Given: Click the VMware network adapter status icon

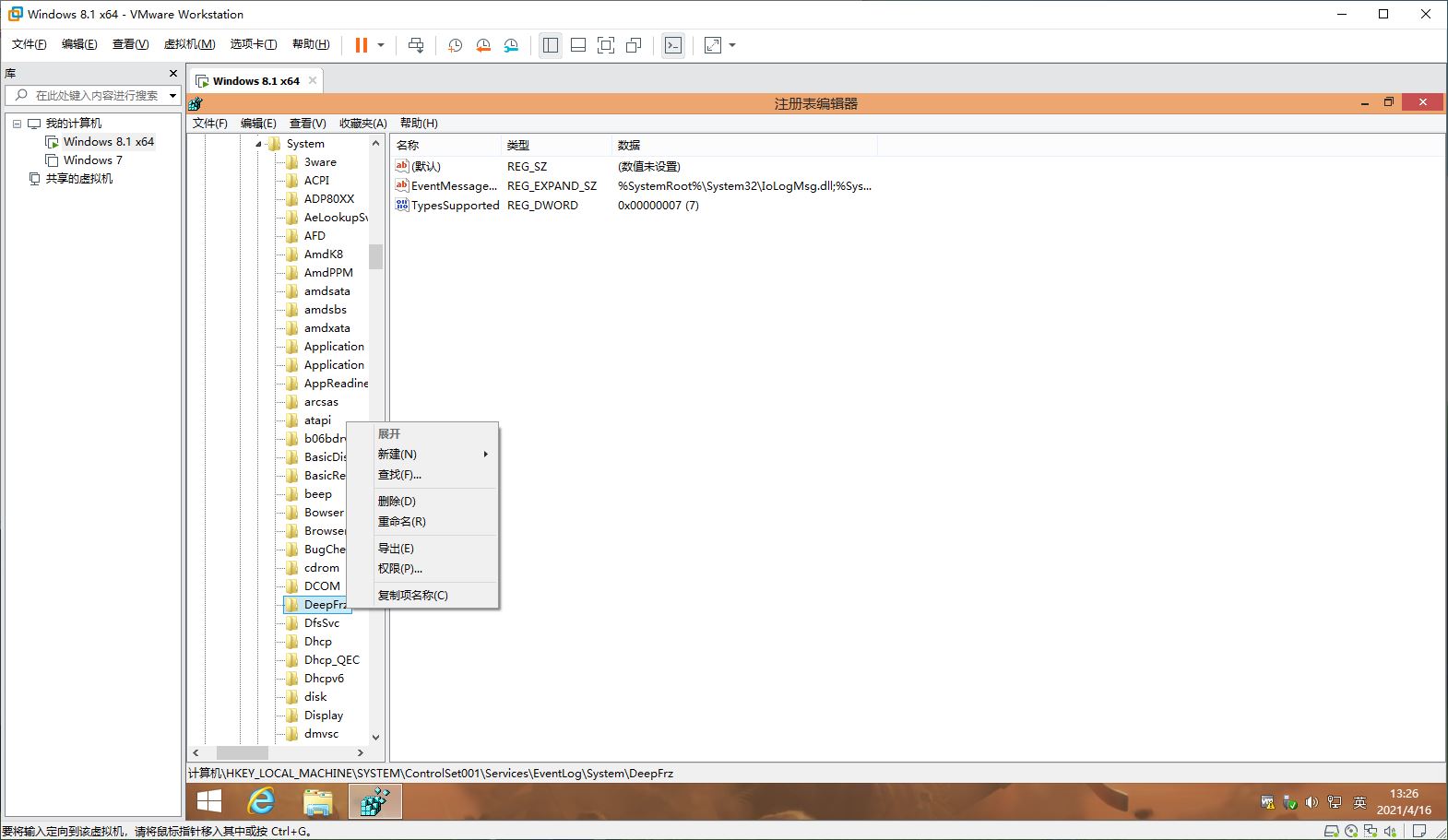Looking at the screenshot, I should click(1371, 831).
